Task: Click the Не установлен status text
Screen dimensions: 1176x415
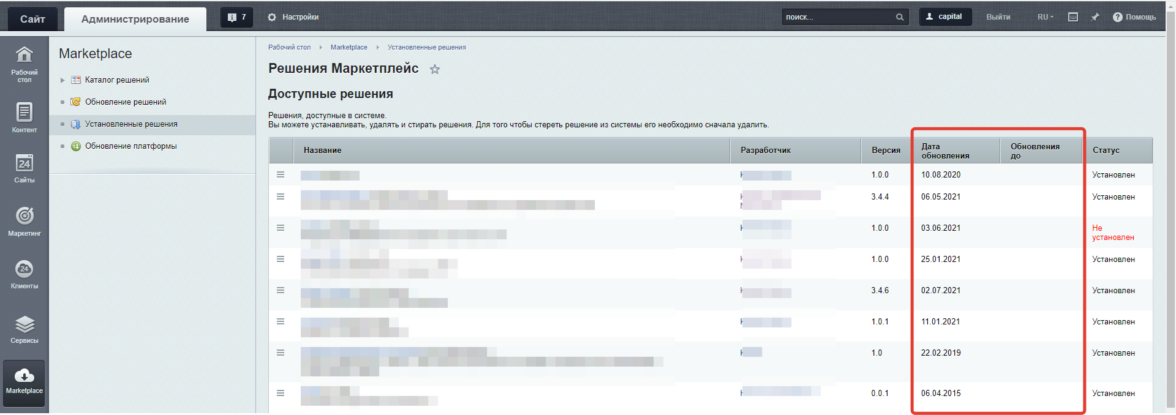Action: 1113,232
